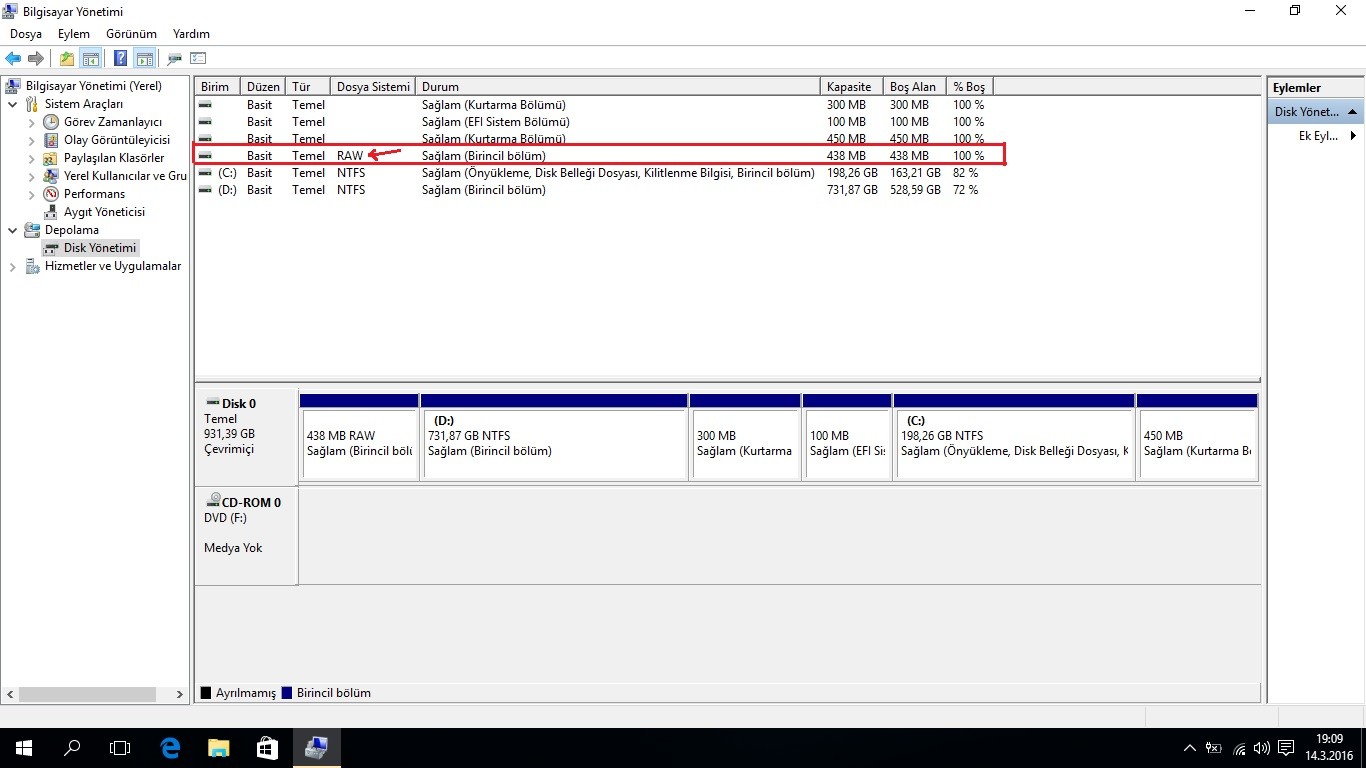The image size is (1366, 768).
Task: Select the (D:) volume drive icon
Action: (x=205, y=190)
